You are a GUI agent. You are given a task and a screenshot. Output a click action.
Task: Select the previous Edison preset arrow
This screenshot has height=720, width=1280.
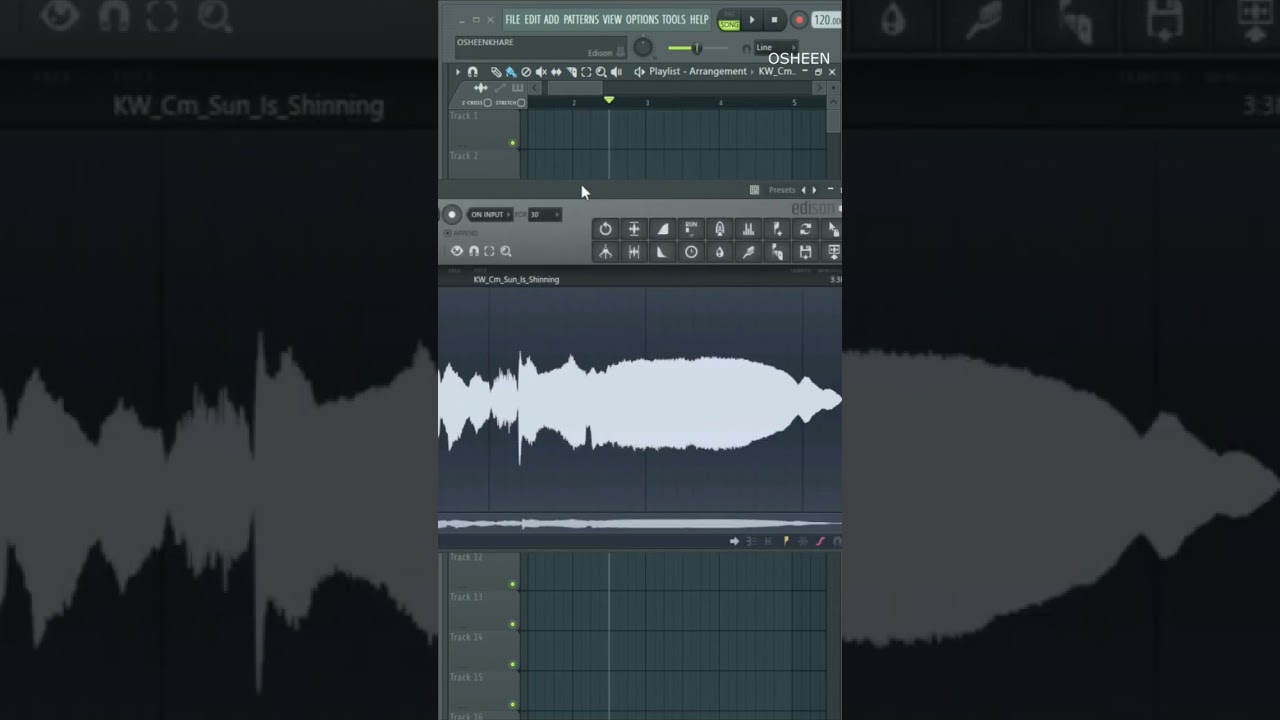pos(803,190)
